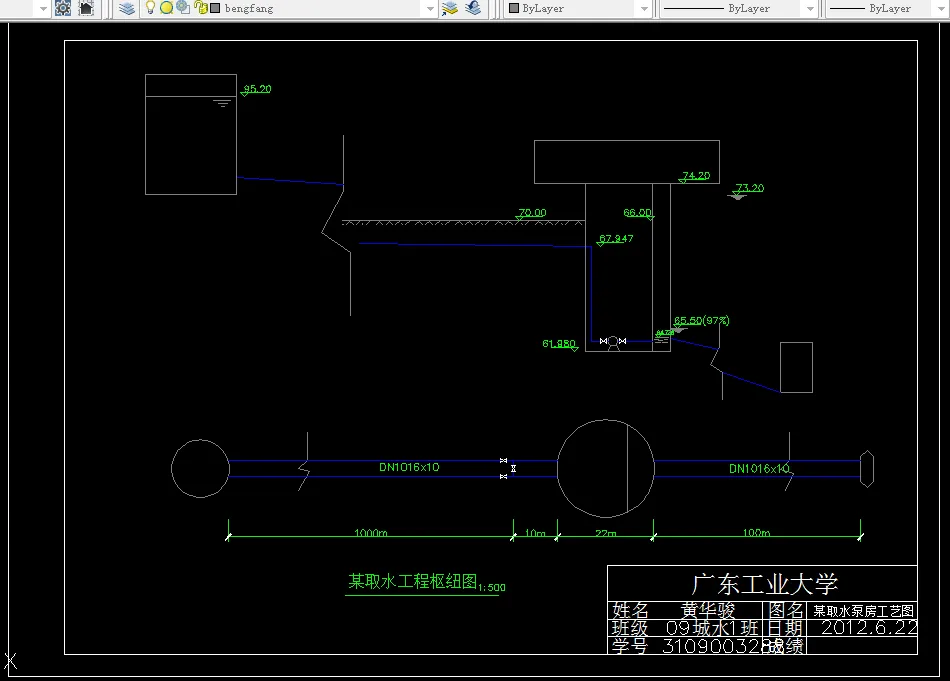This screenshot has width=950, height=681.
Task: Select the drawing title 某取水工程枢纽图
Action: click(x=413, y=582)
